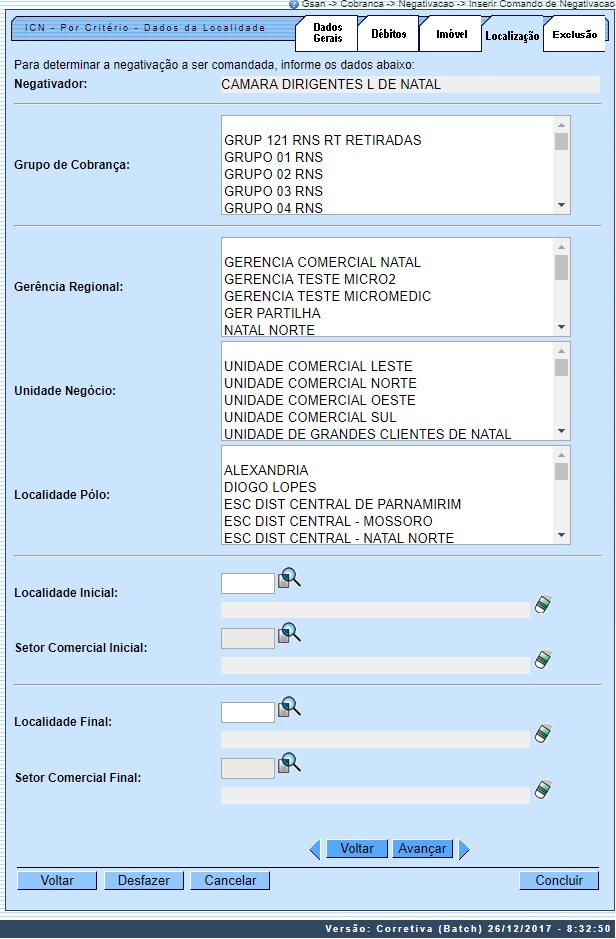Click eraser icon for Localidade Final

tap(543, 734)
